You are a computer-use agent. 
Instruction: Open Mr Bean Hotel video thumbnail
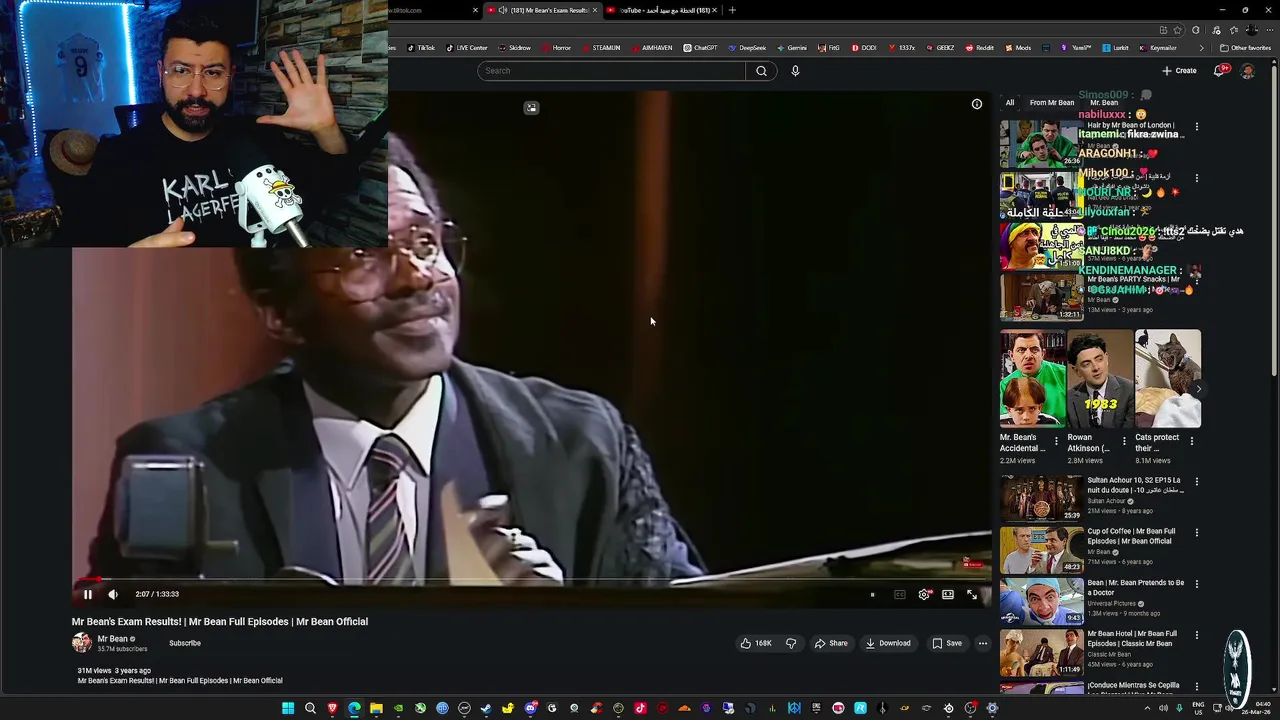(1041, 651)
